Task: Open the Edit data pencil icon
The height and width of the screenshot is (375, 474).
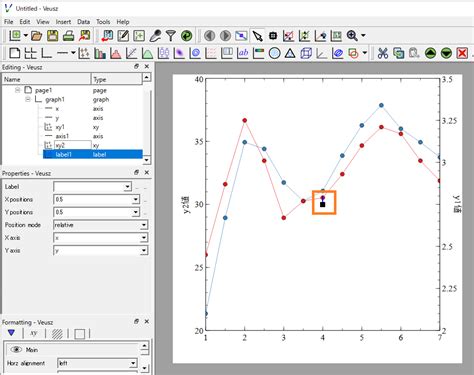Action: click(x=123, y=35)
